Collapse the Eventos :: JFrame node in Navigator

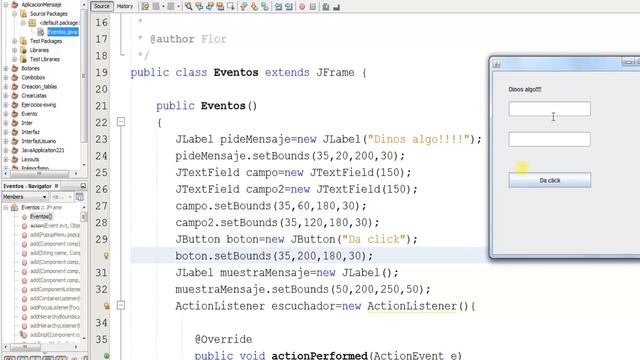[x=6, y=207]
